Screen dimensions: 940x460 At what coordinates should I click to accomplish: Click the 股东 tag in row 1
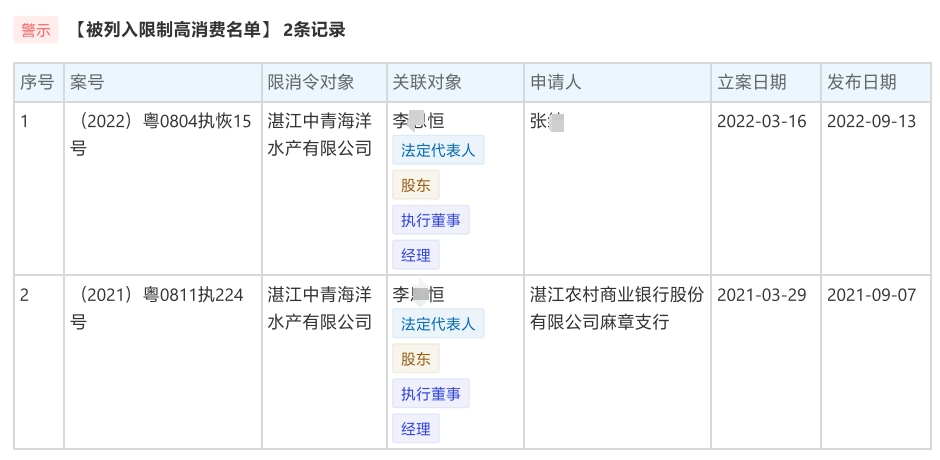point(415,185)
